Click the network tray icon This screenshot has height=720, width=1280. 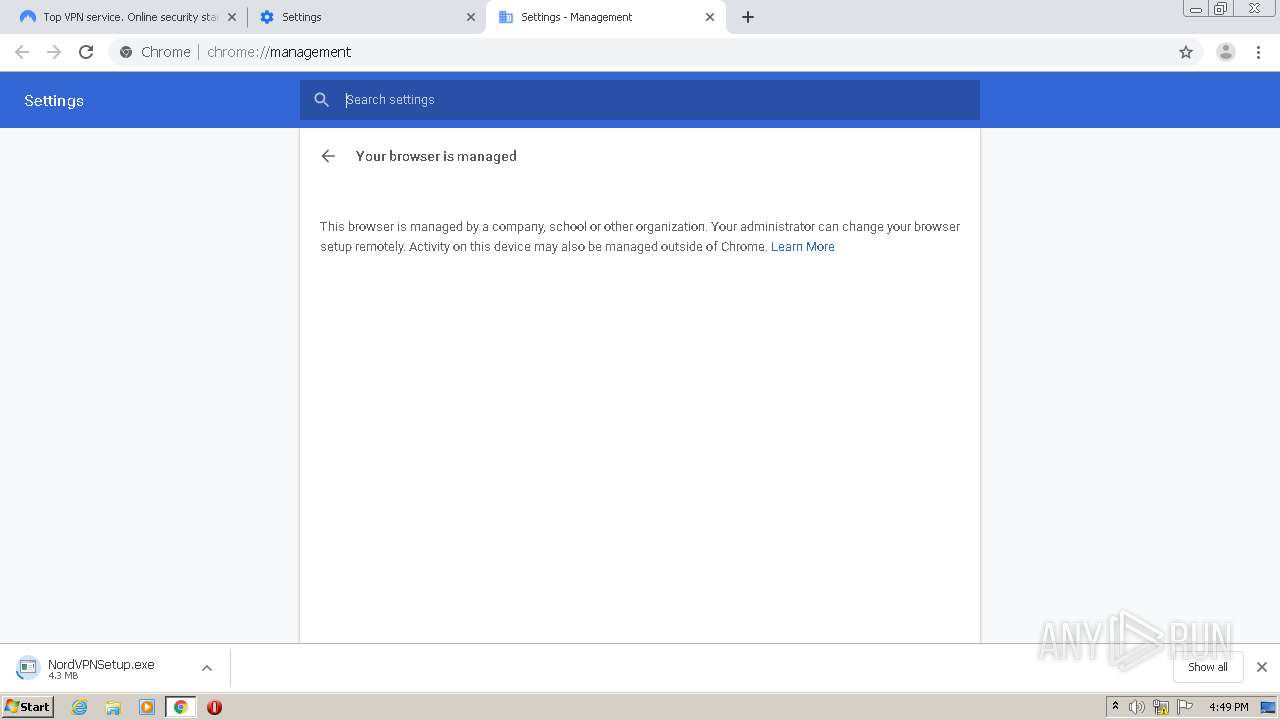tap(1161, 707)
